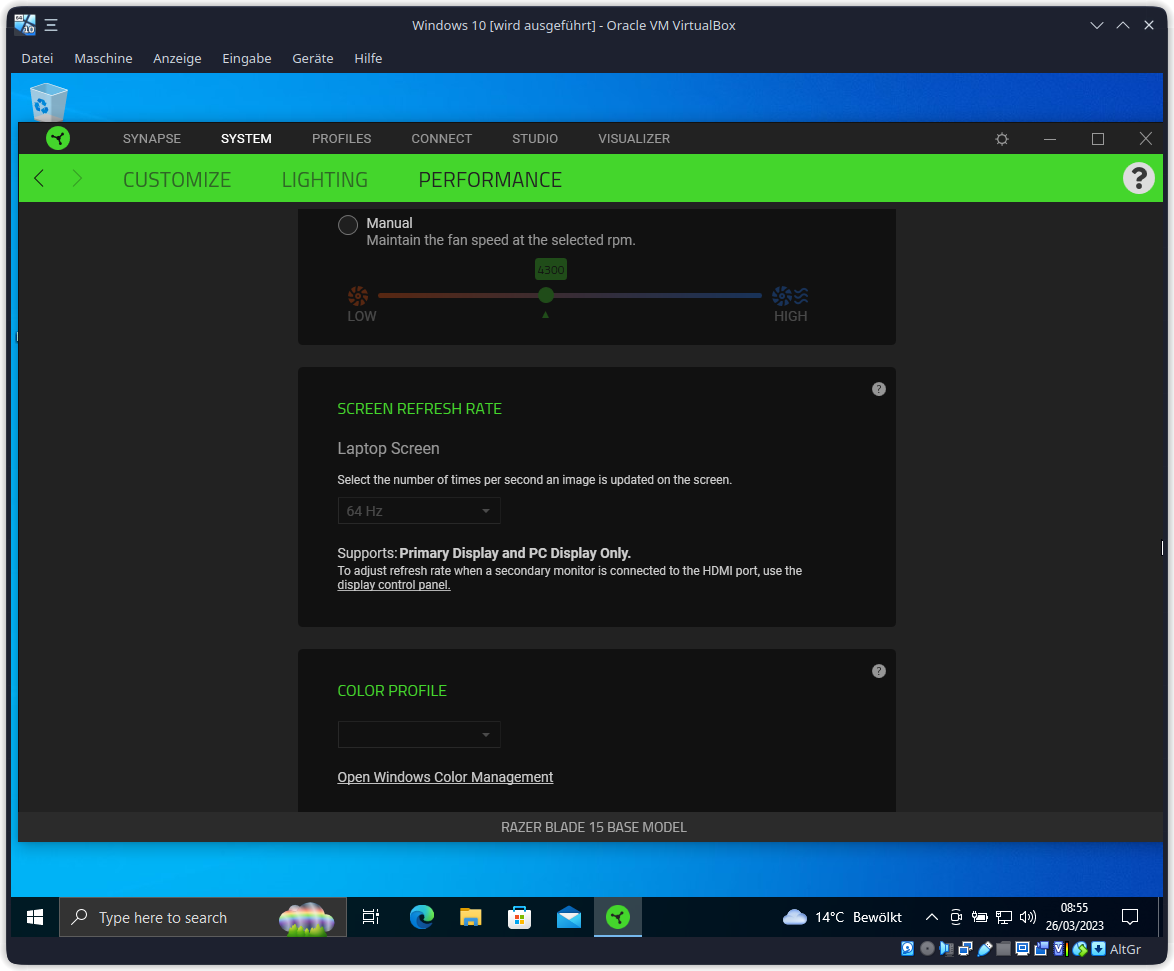The width and height of the screenshot is (1174, 971).
Task: Open help using the green question mark circle
Action: [1138, 178]
